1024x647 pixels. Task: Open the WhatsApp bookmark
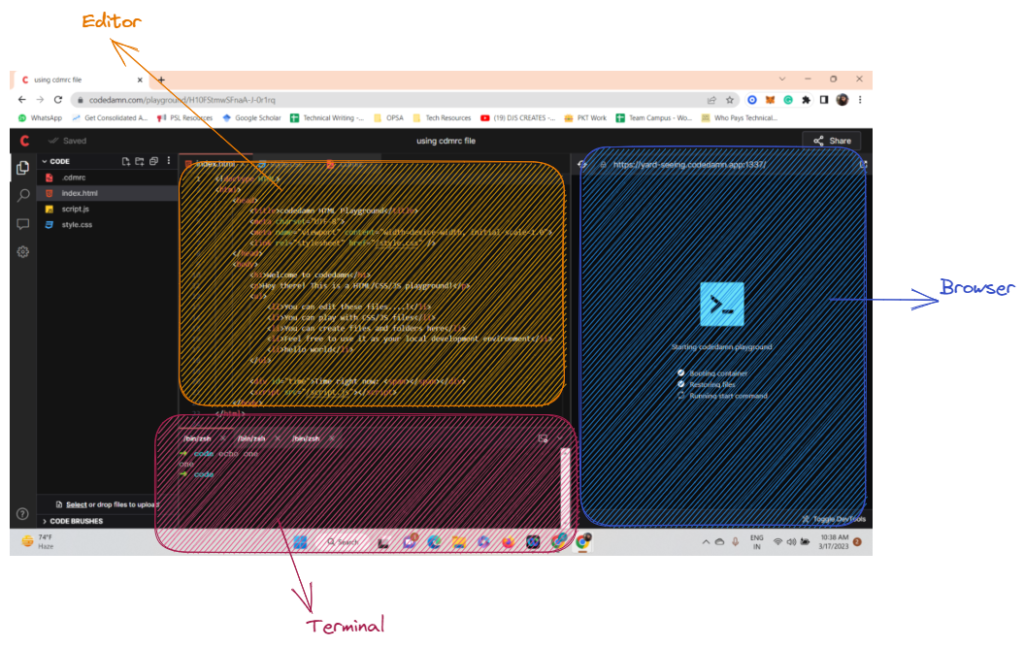tap(40, 118)
